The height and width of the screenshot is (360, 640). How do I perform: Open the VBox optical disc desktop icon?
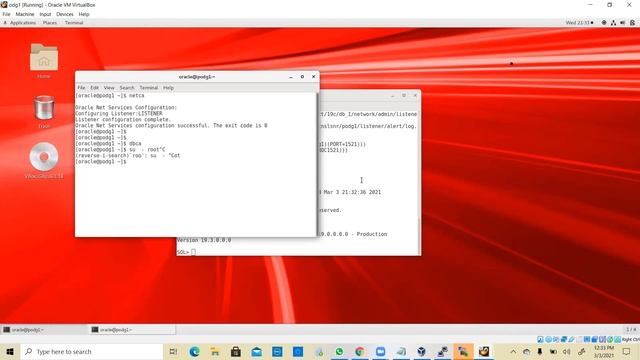[44, 157]
